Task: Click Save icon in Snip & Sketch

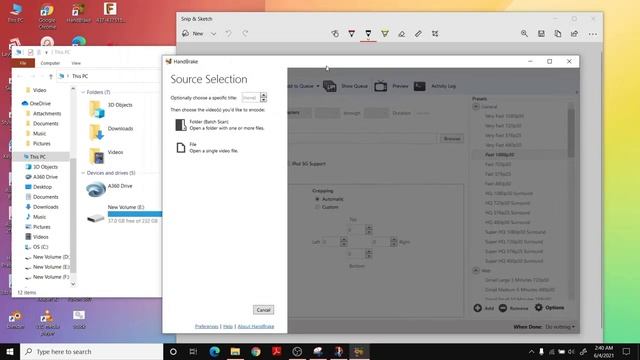Action: [541, 33]
